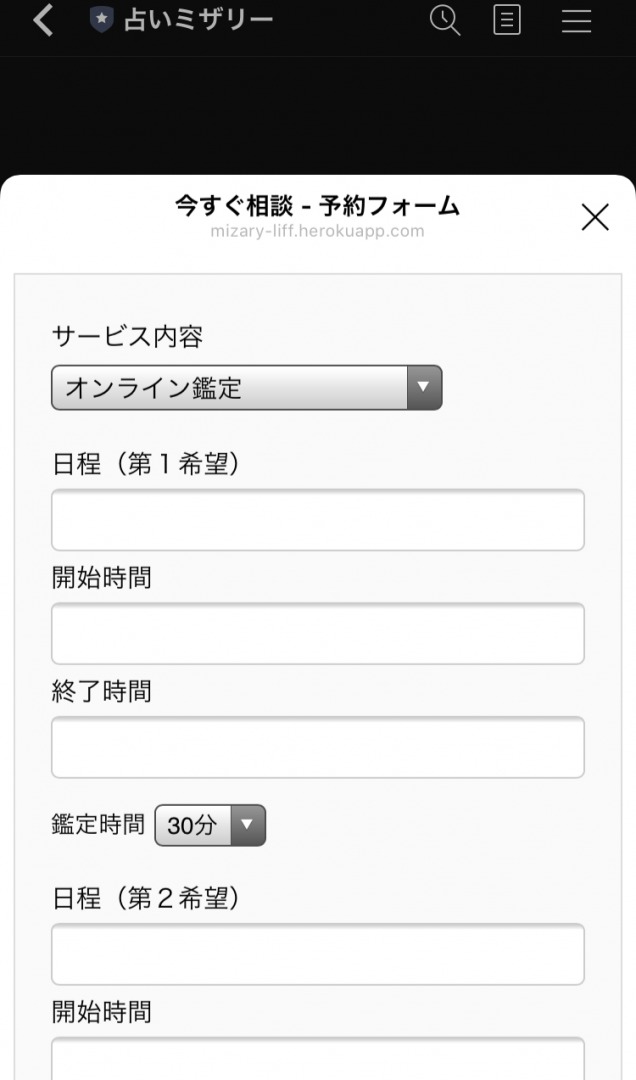The width and height of the screenshot is (636, 1080).
Task: Click the arrow on サービス内容 dropdown
Action: click(x=424, y=388)
